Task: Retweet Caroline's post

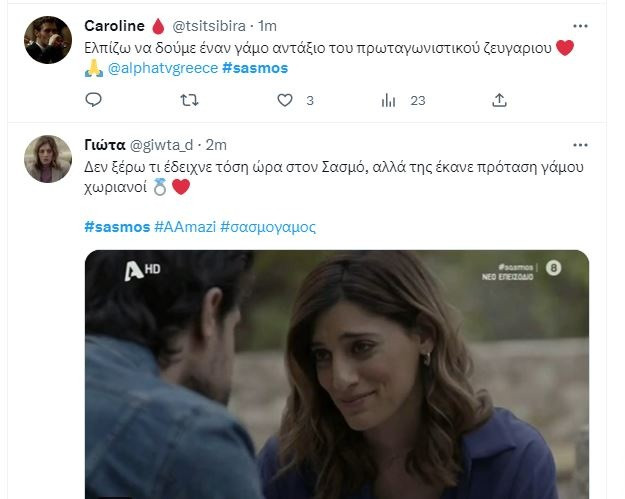Action: [x=189, y=100]
